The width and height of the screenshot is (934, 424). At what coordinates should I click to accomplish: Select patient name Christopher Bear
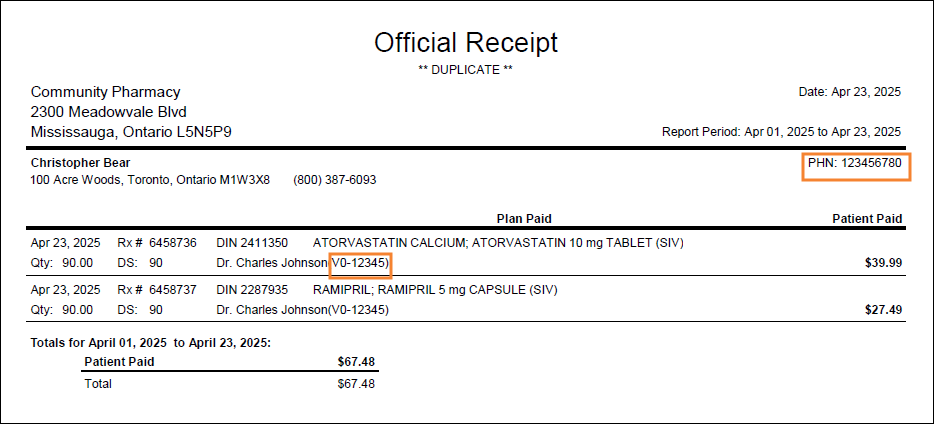coord(80,163)
